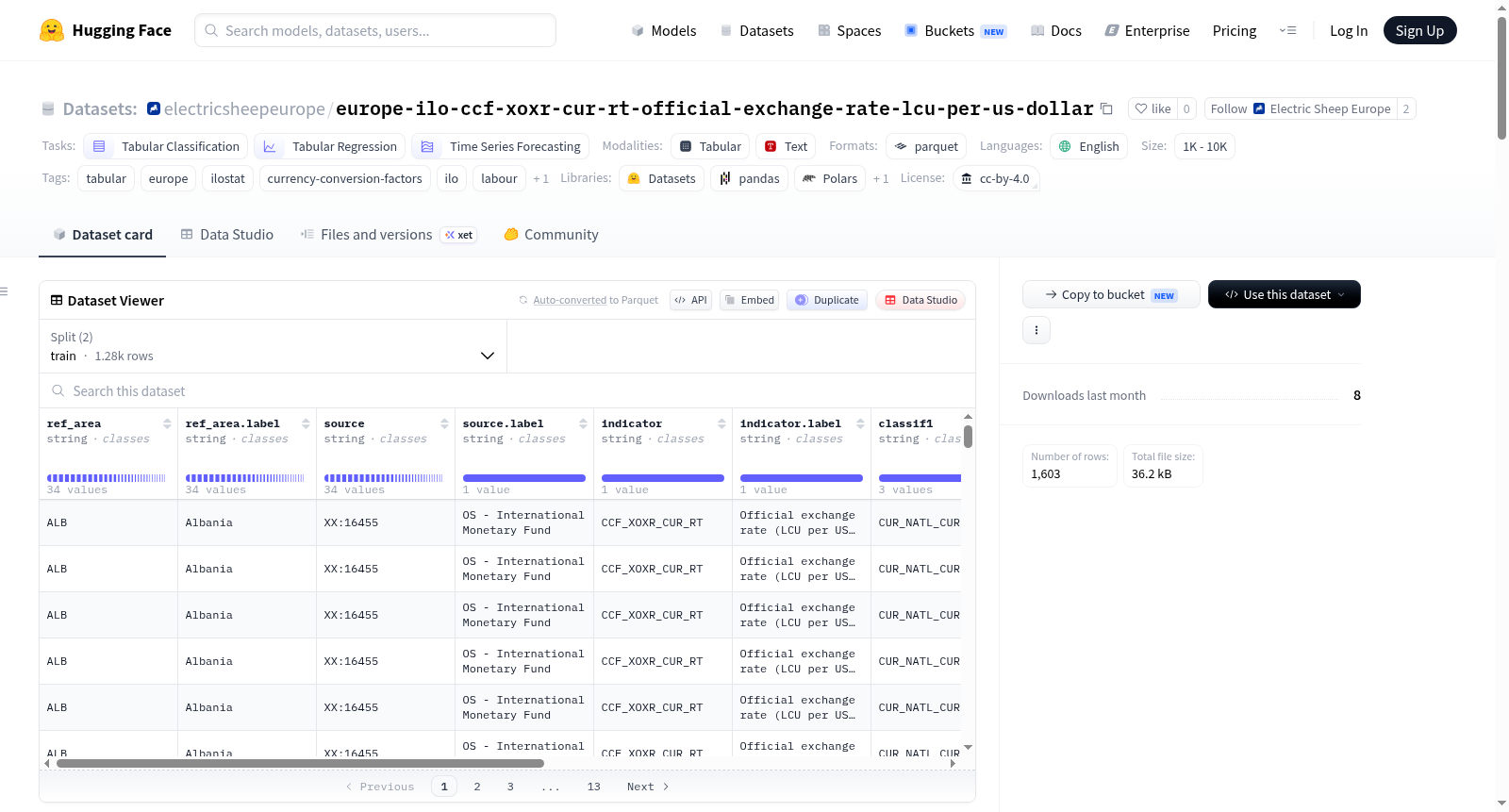Switch to the Data Studio tab

click(227, 235)
